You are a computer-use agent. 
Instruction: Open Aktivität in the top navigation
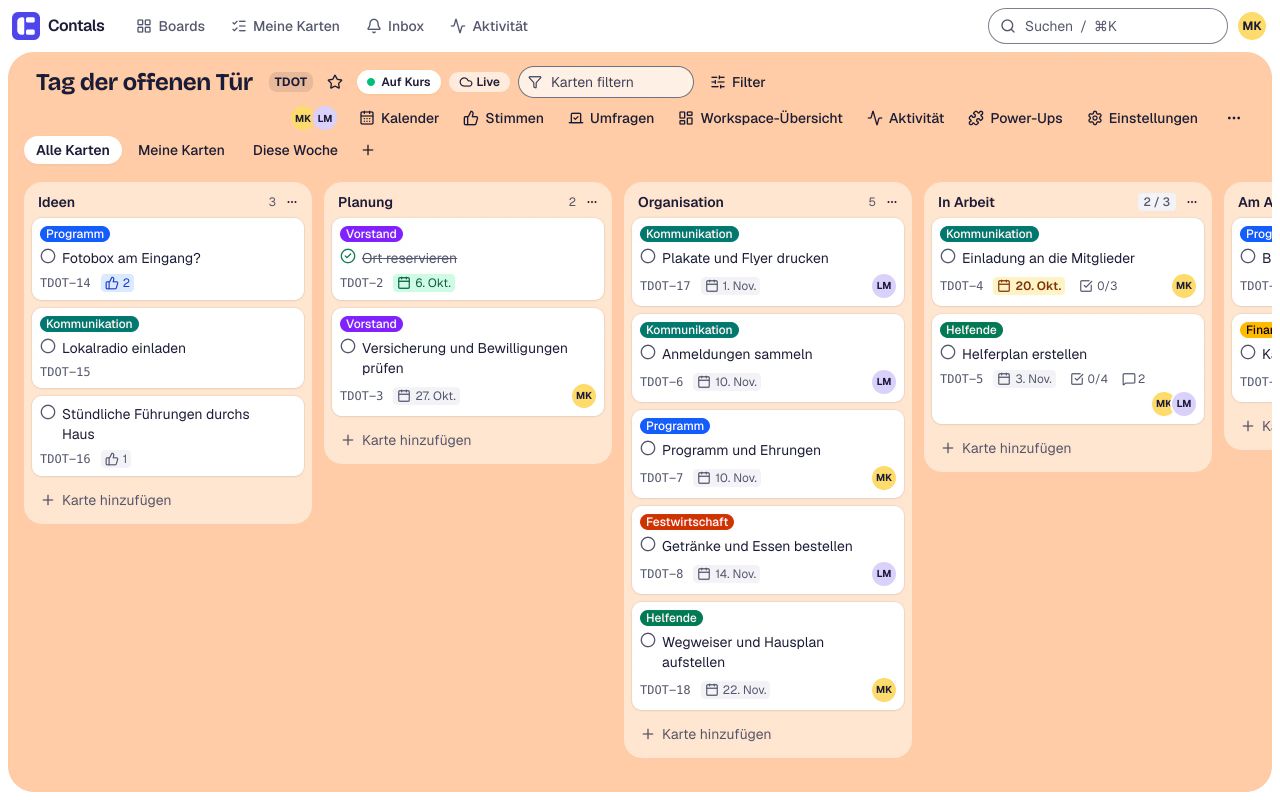pos(489,26)
